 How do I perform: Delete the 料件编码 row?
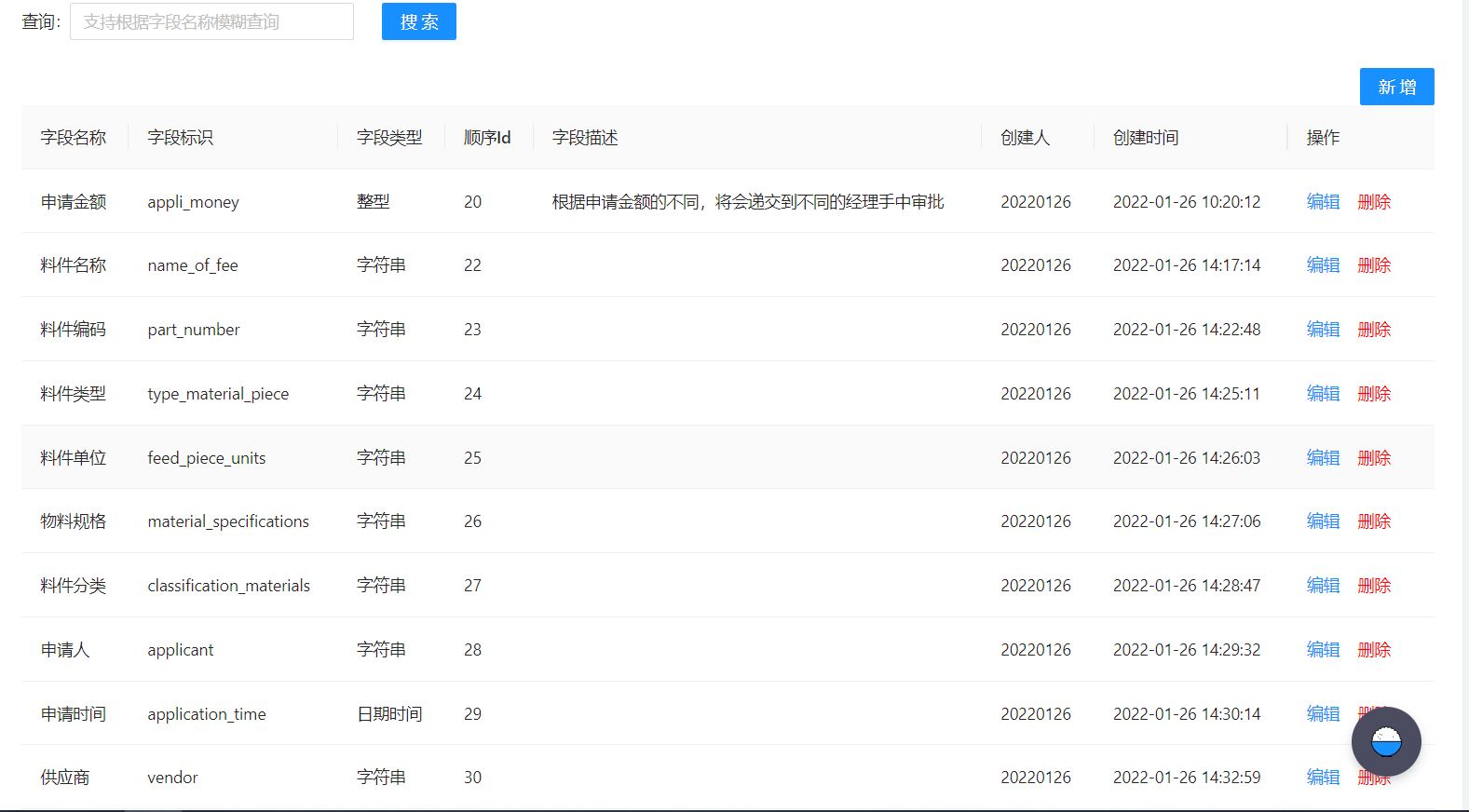1374,329
